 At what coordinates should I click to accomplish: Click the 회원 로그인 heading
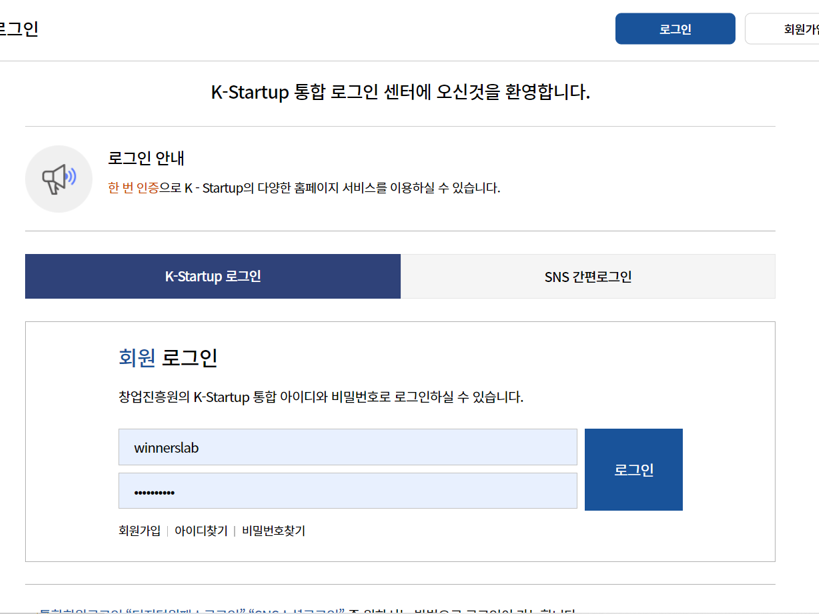(x=168, y=358)
